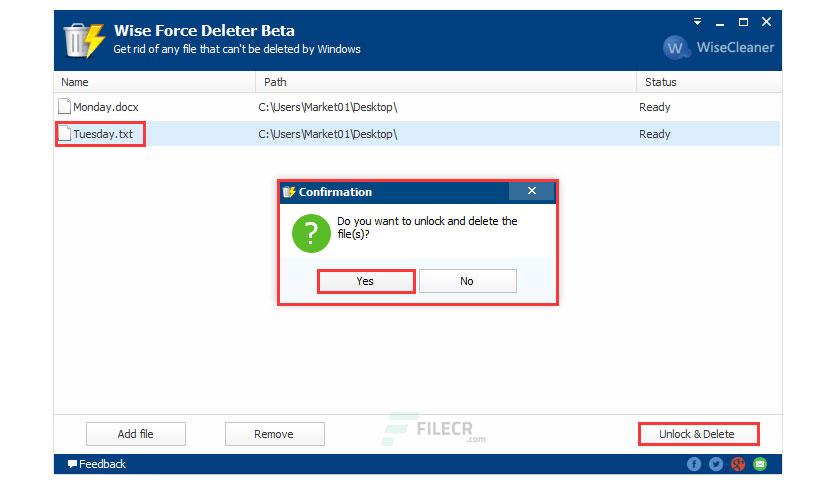Open the Feedback link

coord(97,464)
